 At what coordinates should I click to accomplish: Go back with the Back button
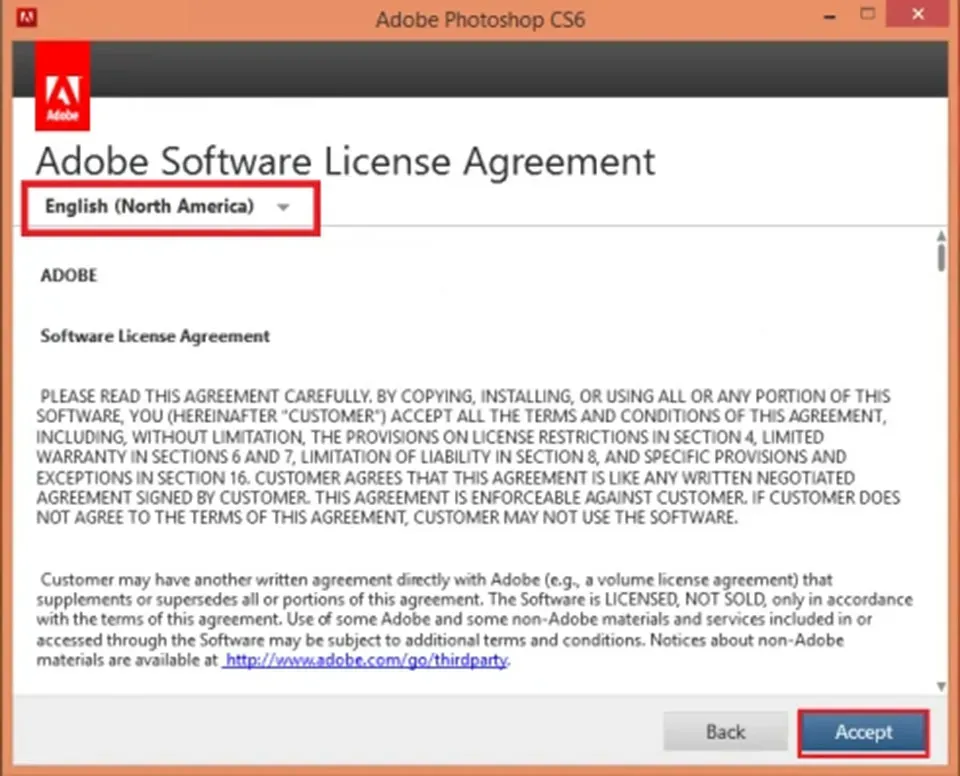tap(726, 731)
